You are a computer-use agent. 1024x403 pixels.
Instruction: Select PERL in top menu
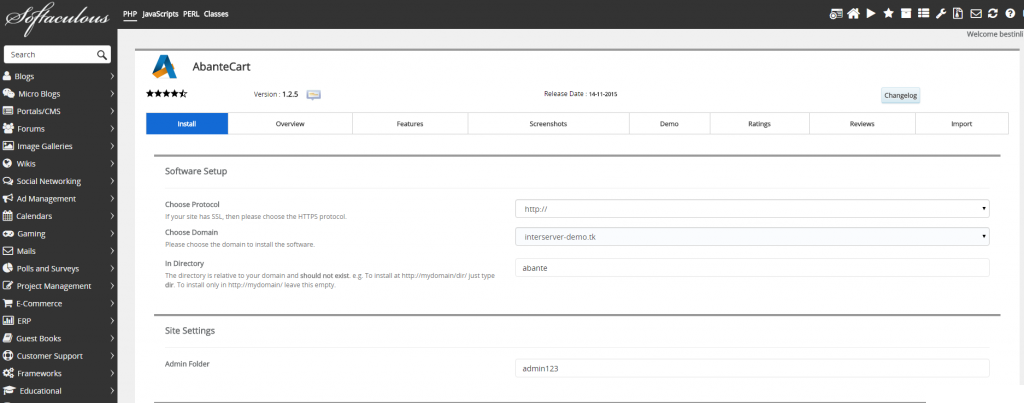coord(191,14)
